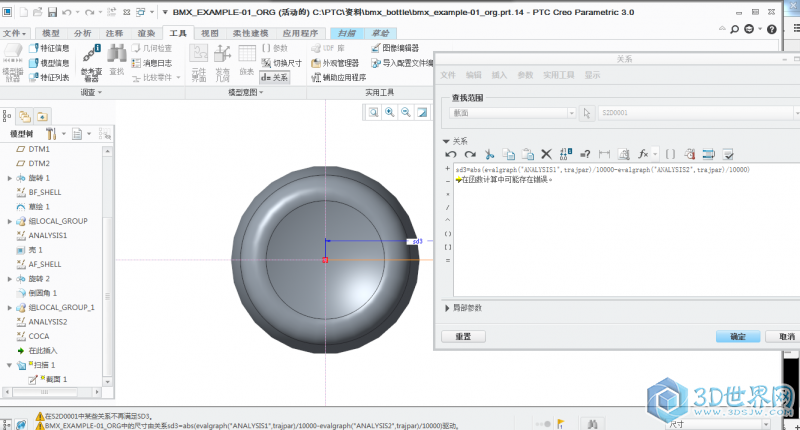Open the 文件 file menu dropdown
Image resolution: width=800 pixels, height=430 pixels.
(14, 33)
